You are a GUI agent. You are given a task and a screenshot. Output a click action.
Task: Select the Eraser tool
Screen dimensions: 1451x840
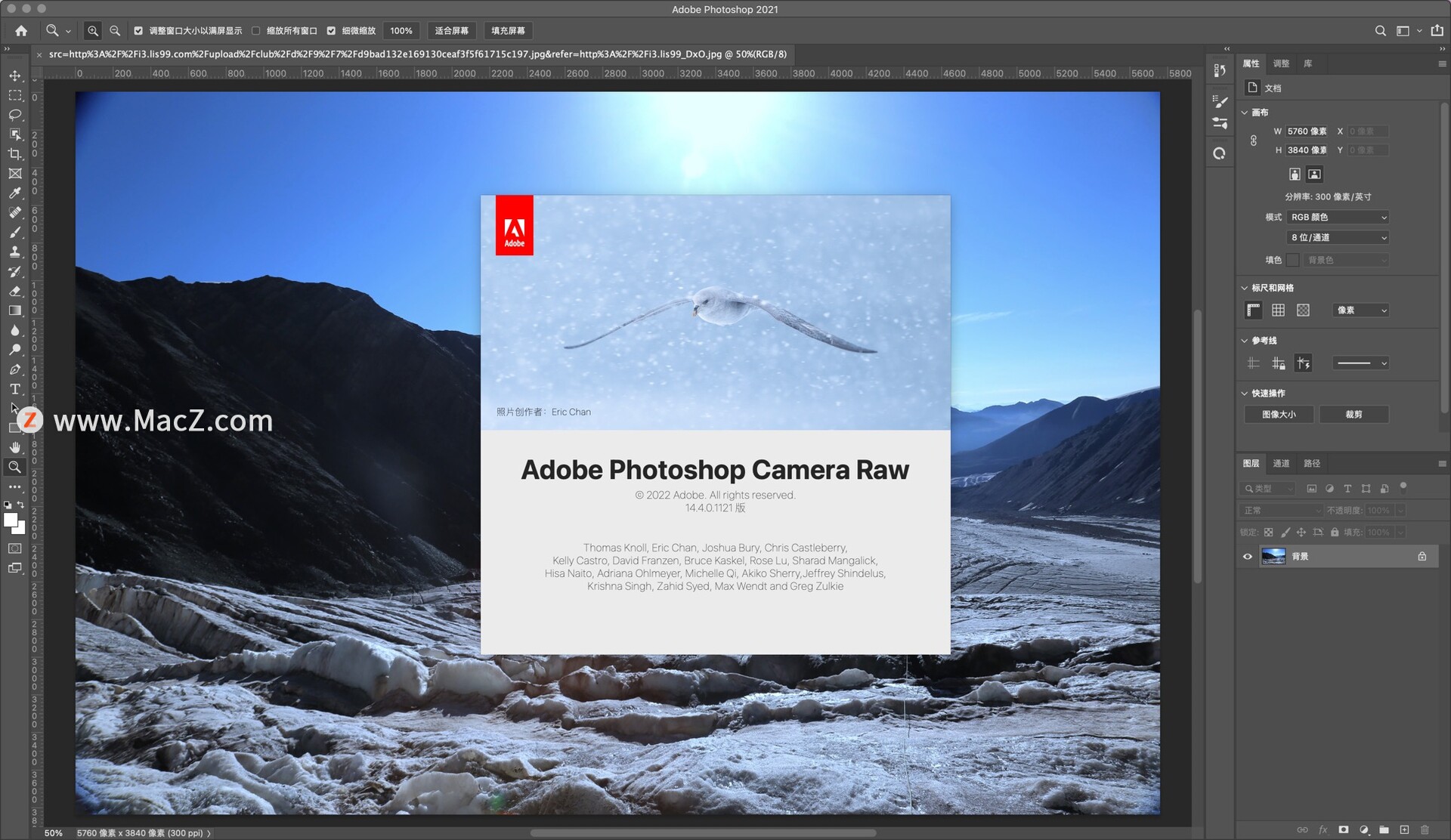[15, 292]
